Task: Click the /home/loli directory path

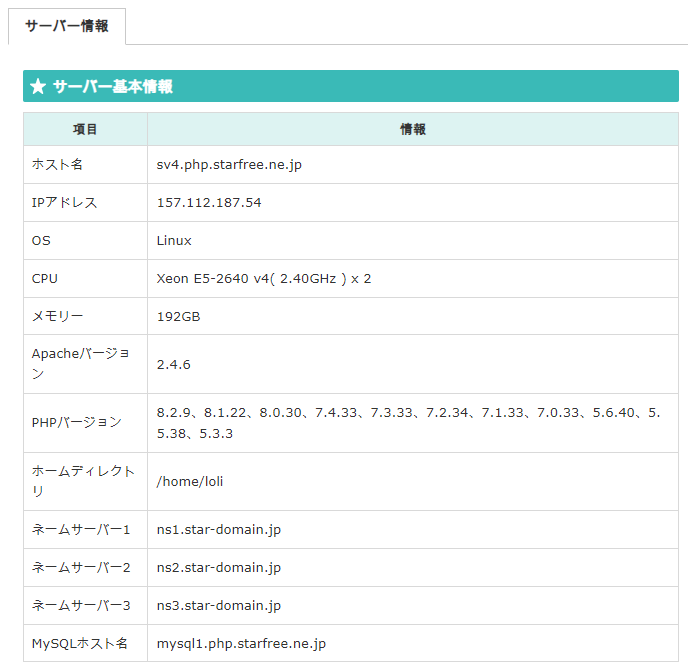Action: click(x=190, y=482)
